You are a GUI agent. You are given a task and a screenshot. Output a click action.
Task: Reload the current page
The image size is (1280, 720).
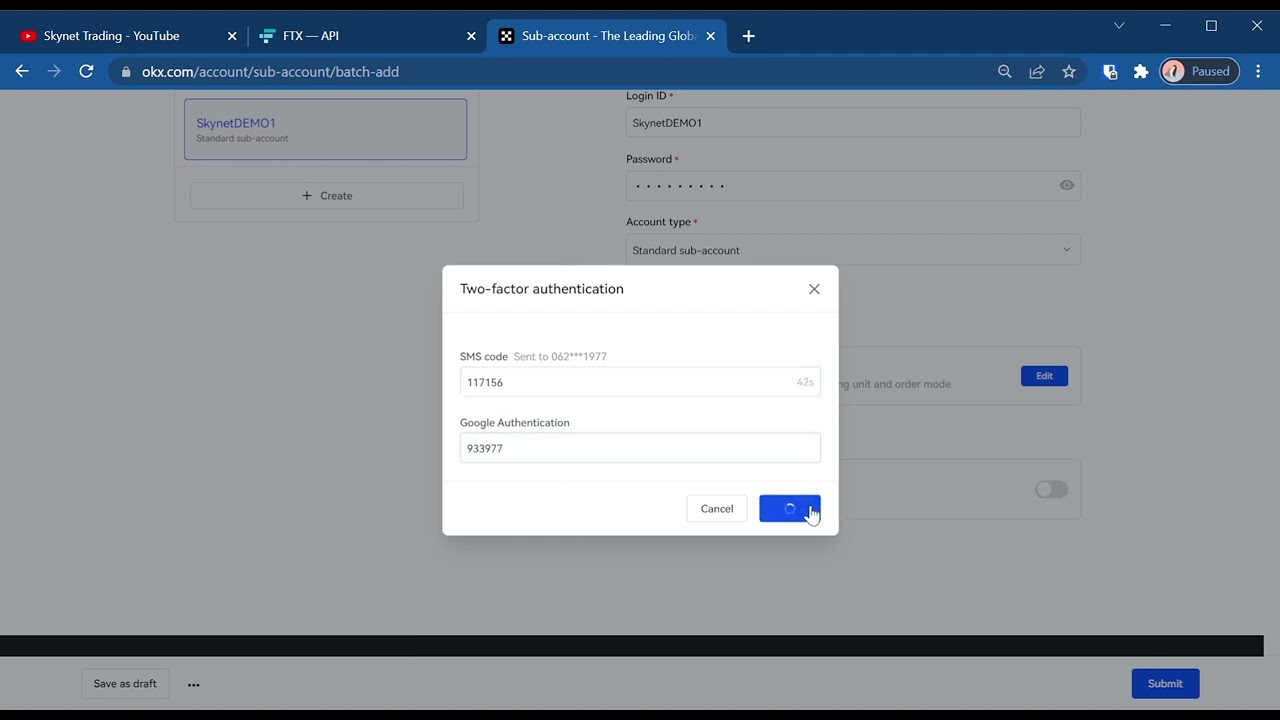(x=86, y=72)
